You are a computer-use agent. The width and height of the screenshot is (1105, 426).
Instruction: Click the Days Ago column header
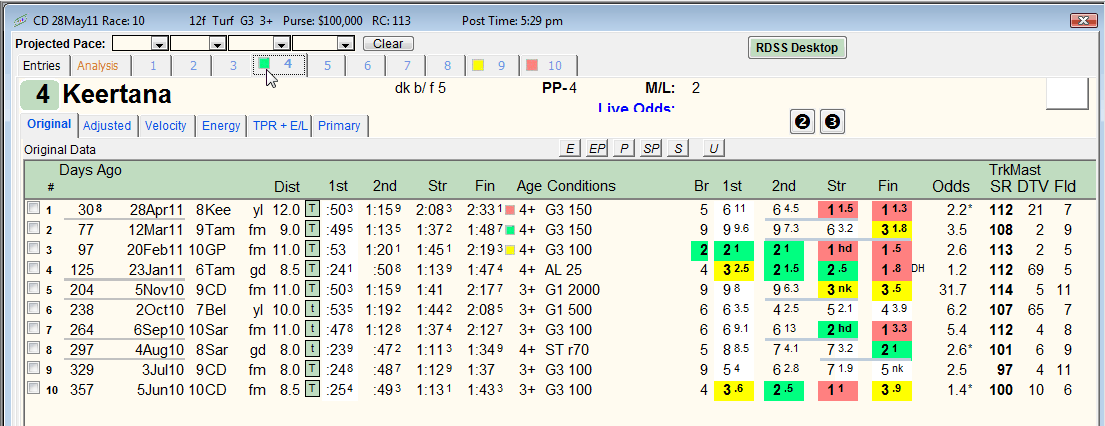point(90,170)
